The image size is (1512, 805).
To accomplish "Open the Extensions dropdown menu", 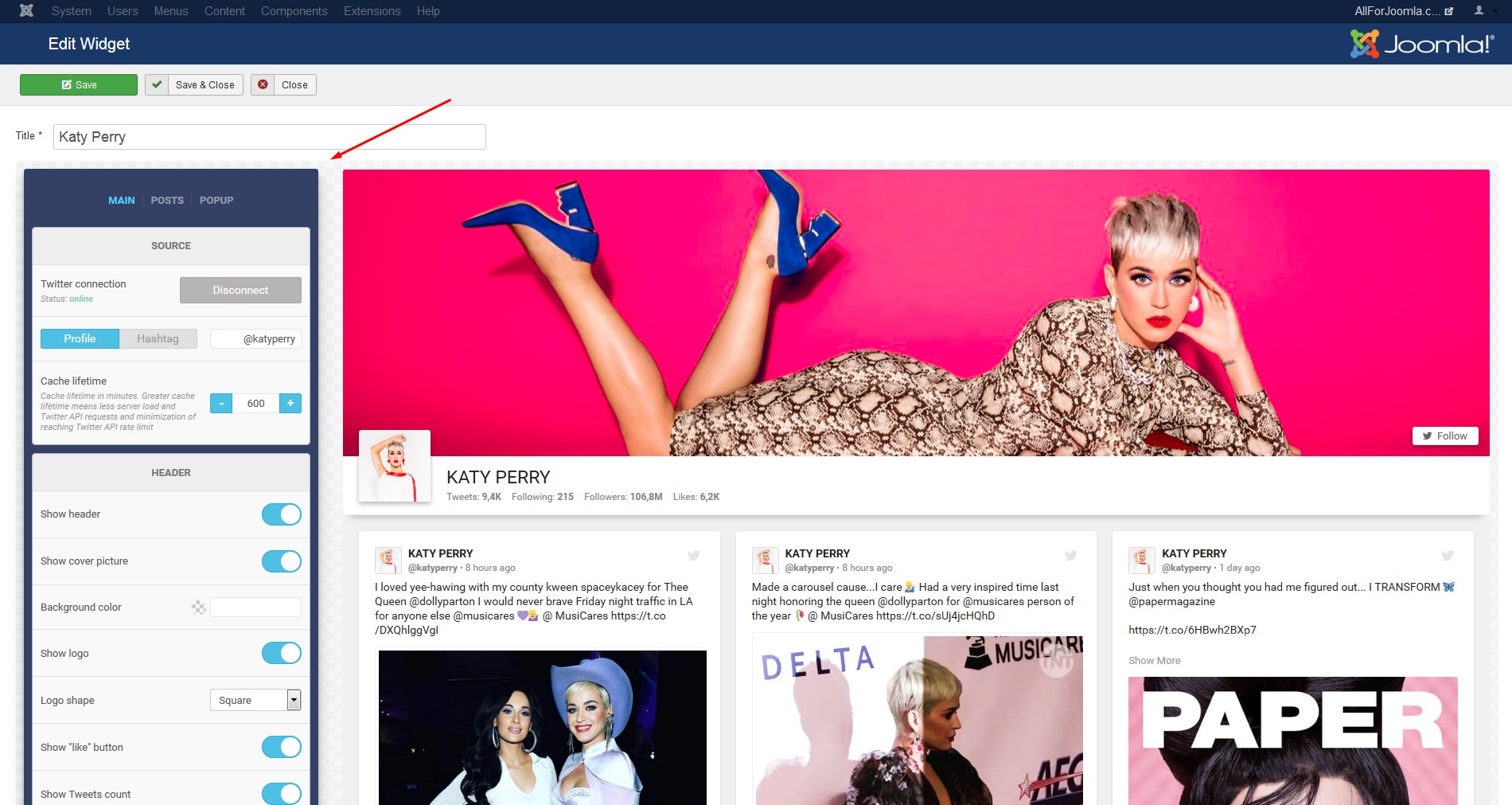I will 372,11.
